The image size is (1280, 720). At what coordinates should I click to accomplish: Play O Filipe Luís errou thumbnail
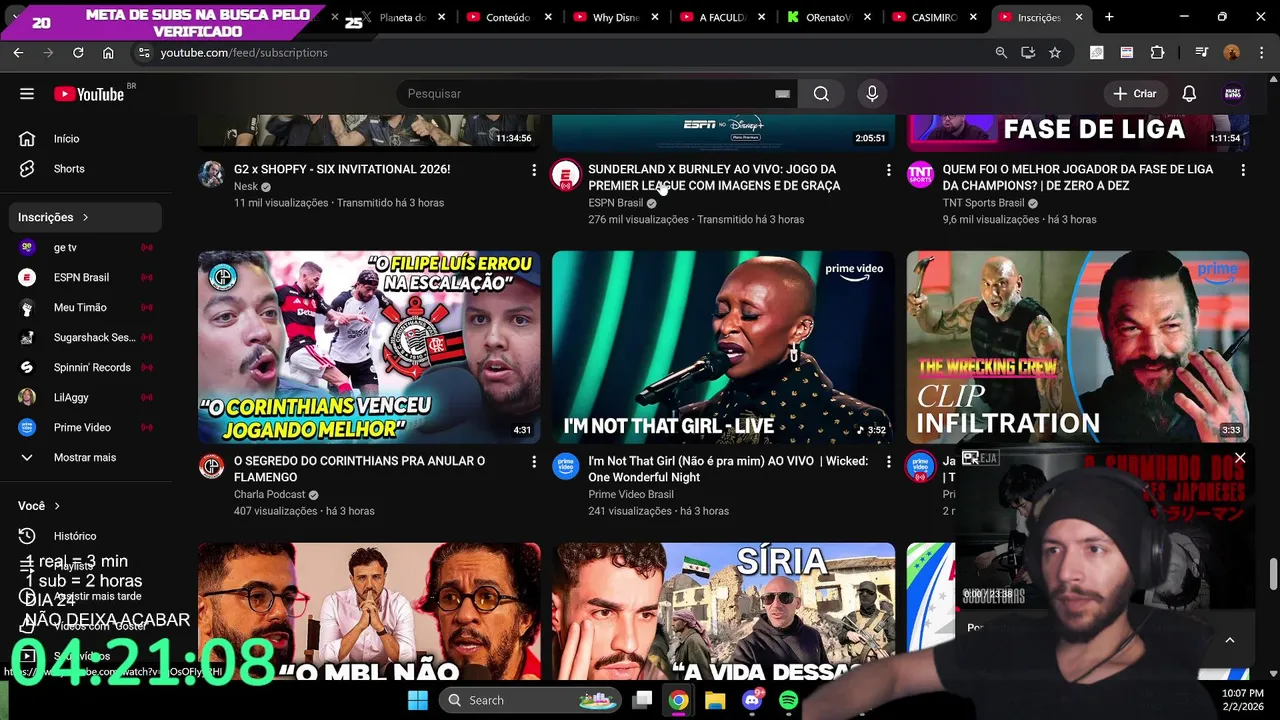[369, 347]
